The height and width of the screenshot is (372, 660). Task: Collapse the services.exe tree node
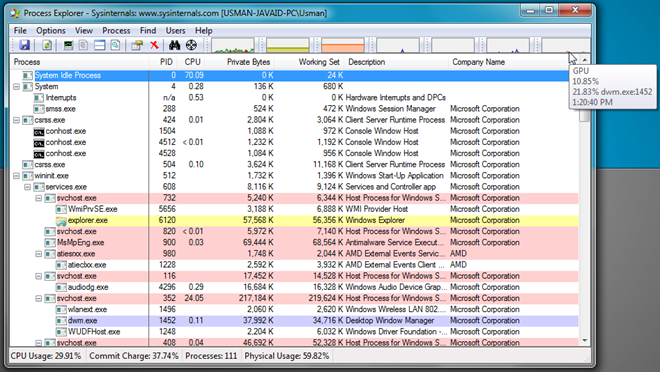[27, 187]
